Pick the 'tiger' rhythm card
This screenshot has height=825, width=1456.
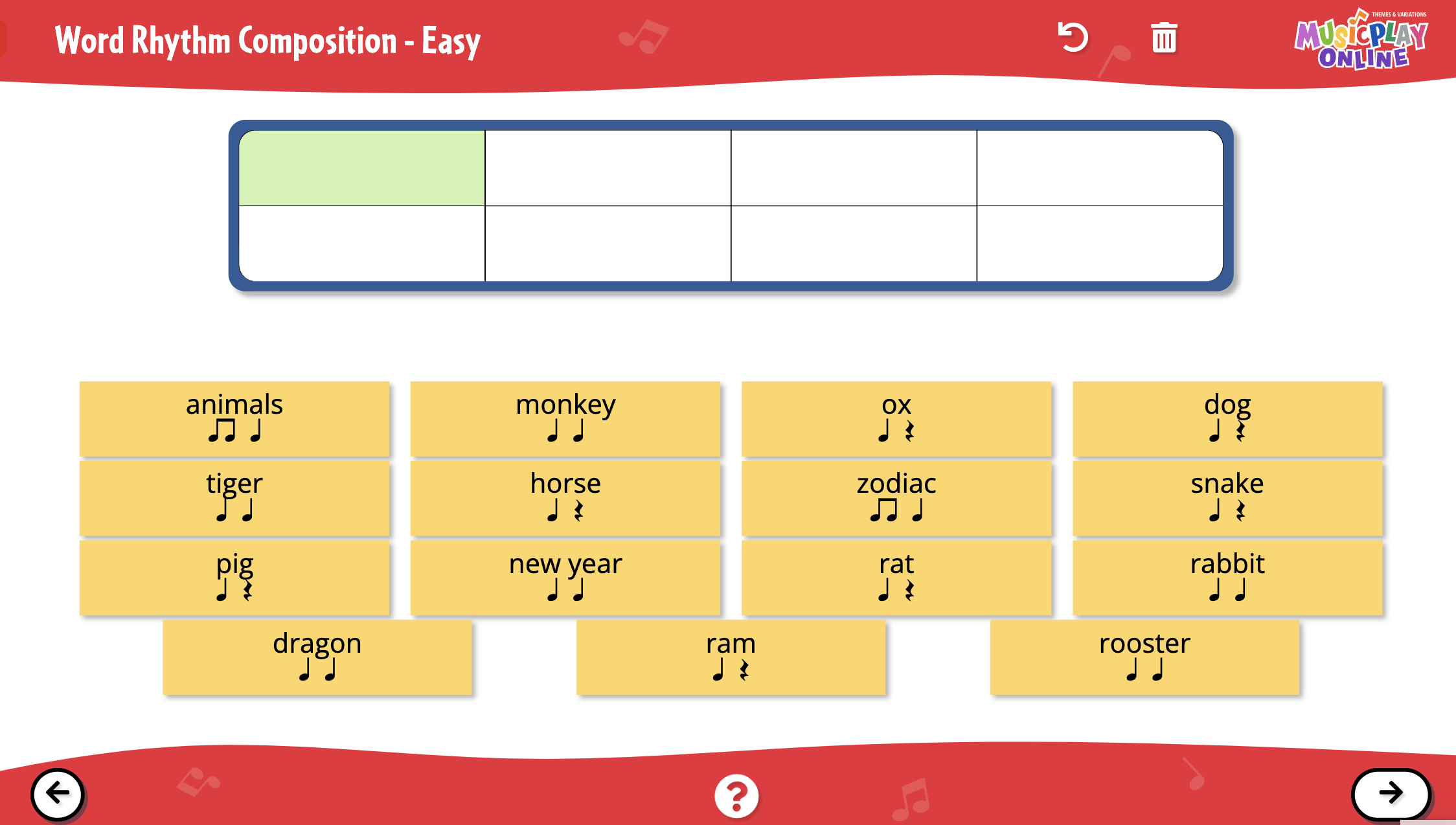click(234, 498)
